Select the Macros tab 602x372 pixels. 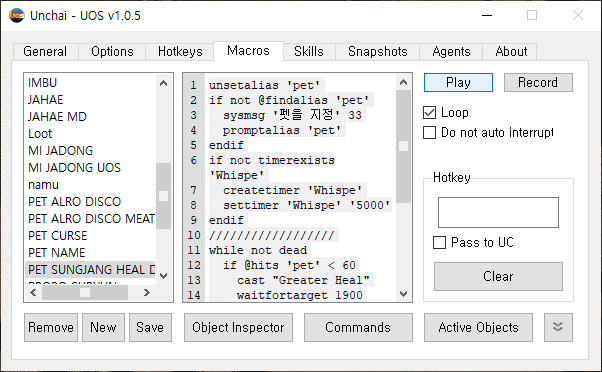pyautogui.click(x=248, y=51)
